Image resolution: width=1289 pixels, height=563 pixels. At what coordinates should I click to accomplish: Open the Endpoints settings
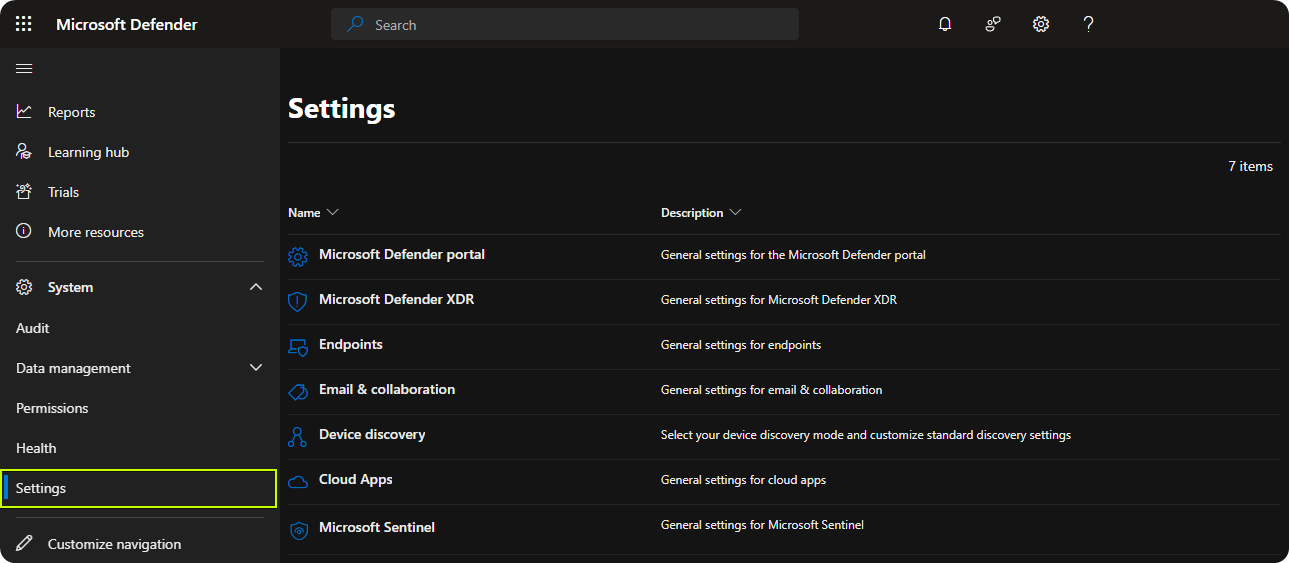351,345
